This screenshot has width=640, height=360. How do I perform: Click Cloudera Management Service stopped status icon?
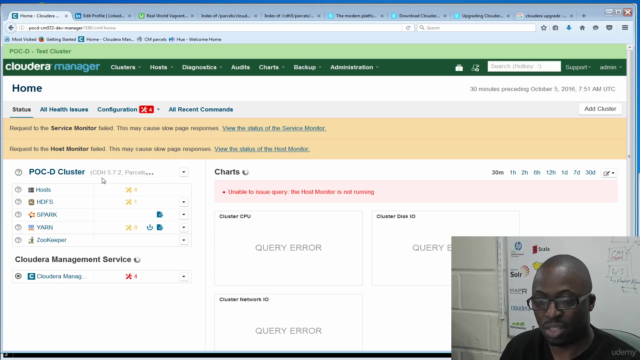[x=18, y=276]
